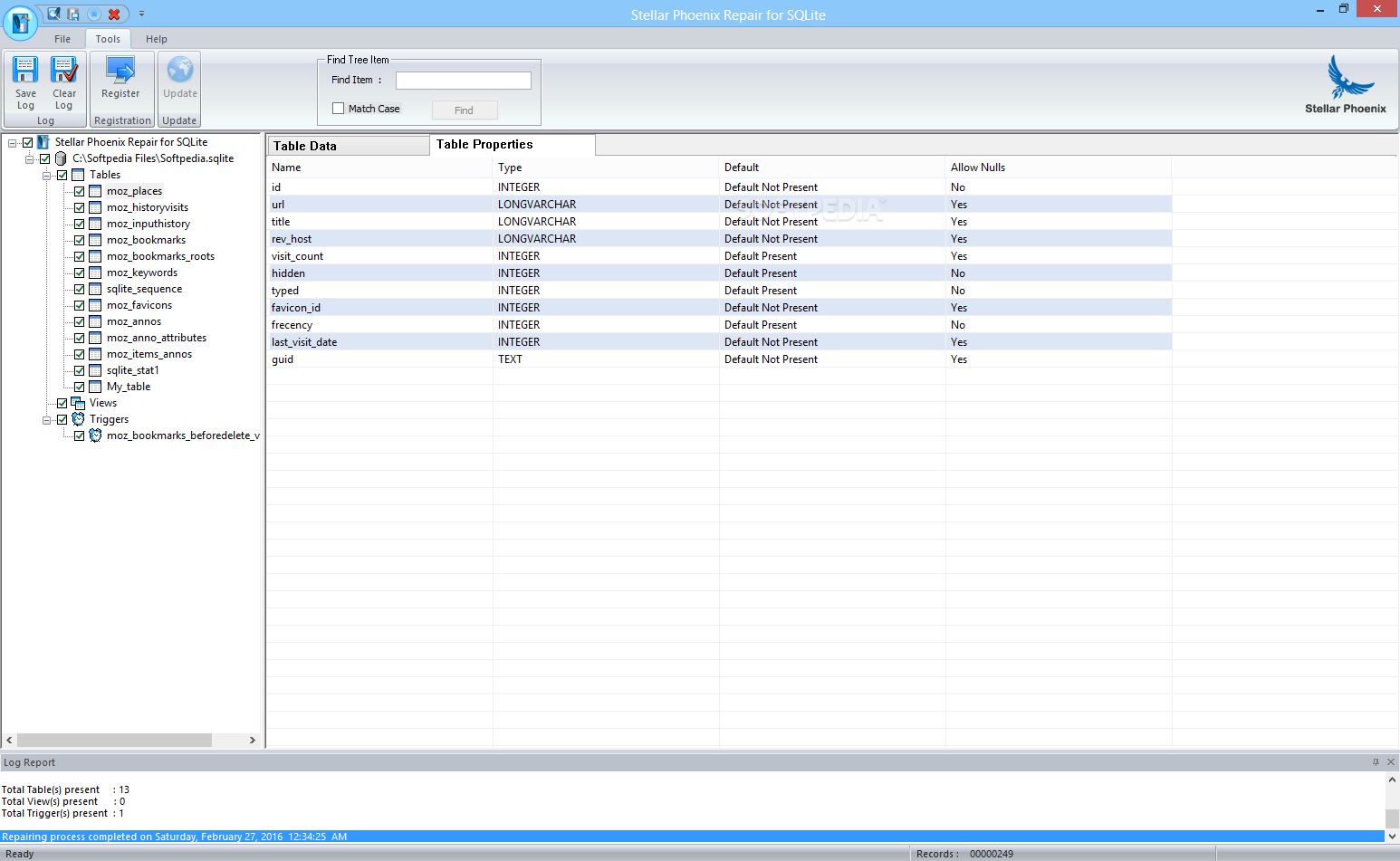Click the Views node icon

[x=78, y=403]
